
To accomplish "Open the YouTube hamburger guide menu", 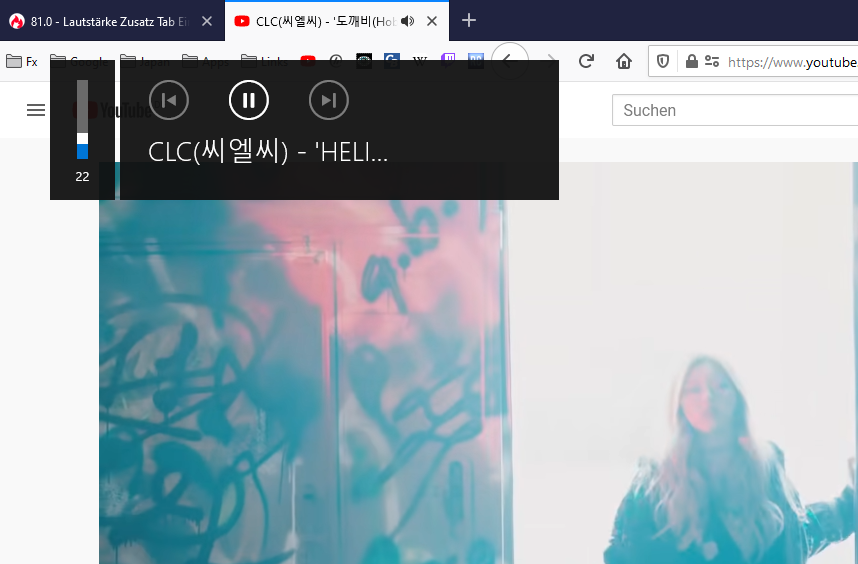I will click(x=36, y=110).
